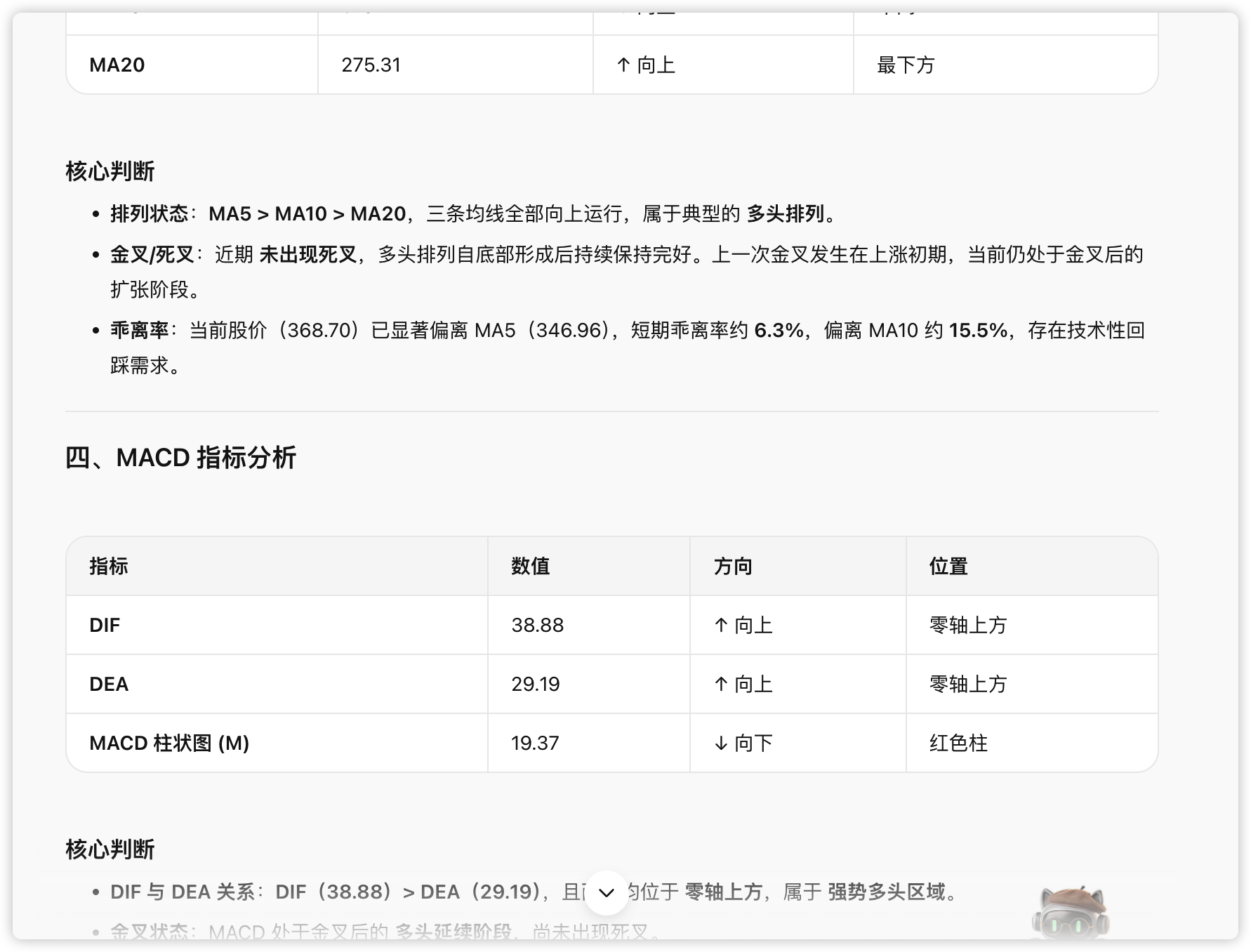Click the 核心判断 heading below MACD table
The height and width of the screenshot is (952, 1251).
coord(110,849)
